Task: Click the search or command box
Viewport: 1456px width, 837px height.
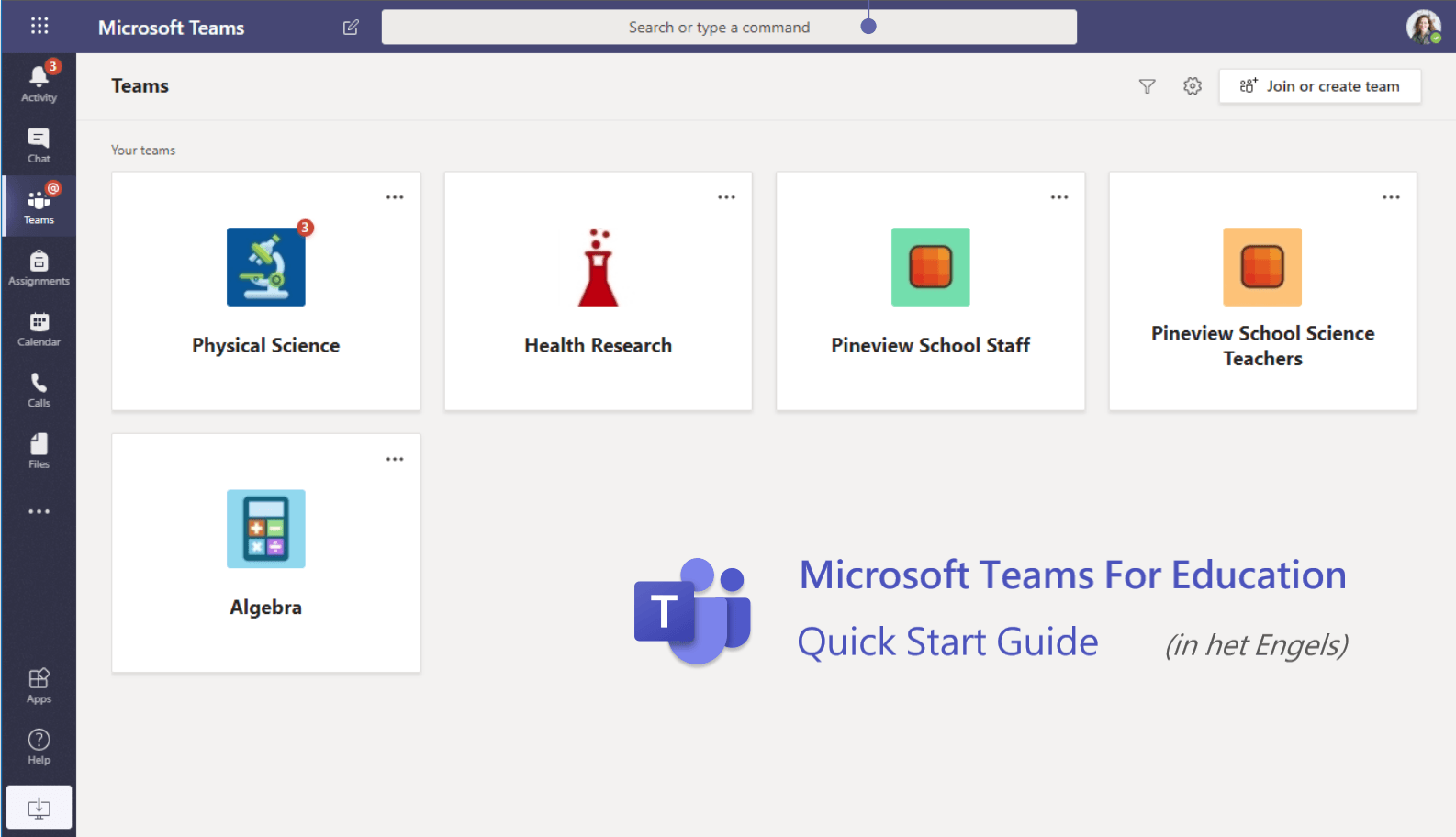Action: [729, 28]
